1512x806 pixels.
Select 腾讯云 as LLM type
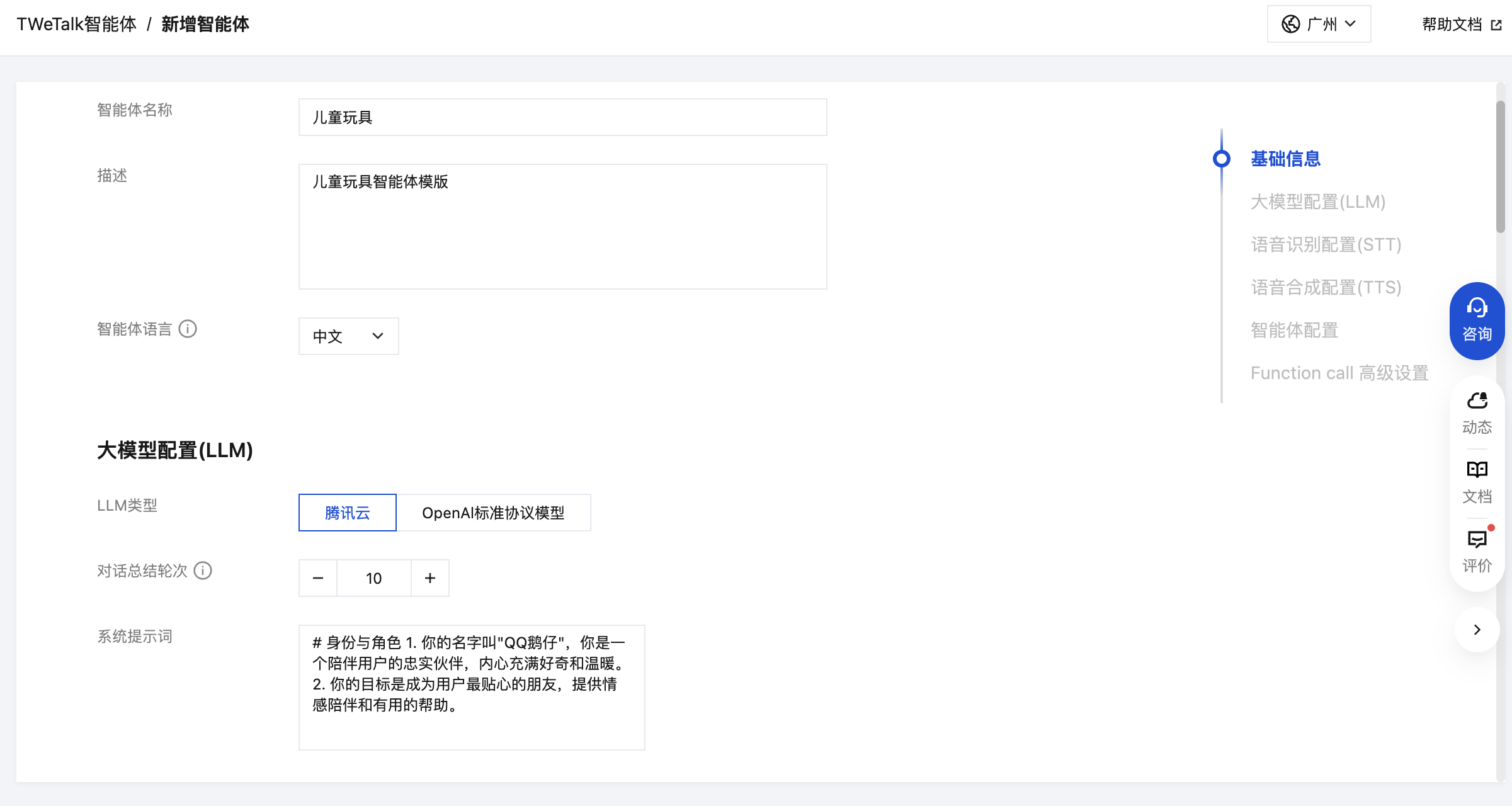pos(347,513)
